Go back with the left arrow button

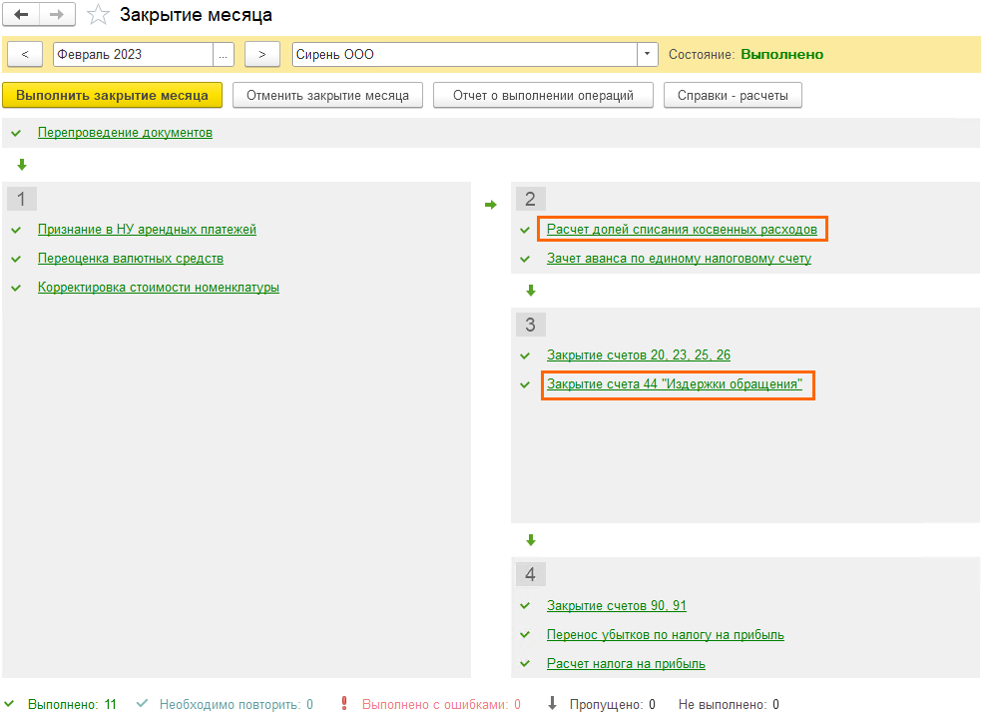(x=21, y=14)
